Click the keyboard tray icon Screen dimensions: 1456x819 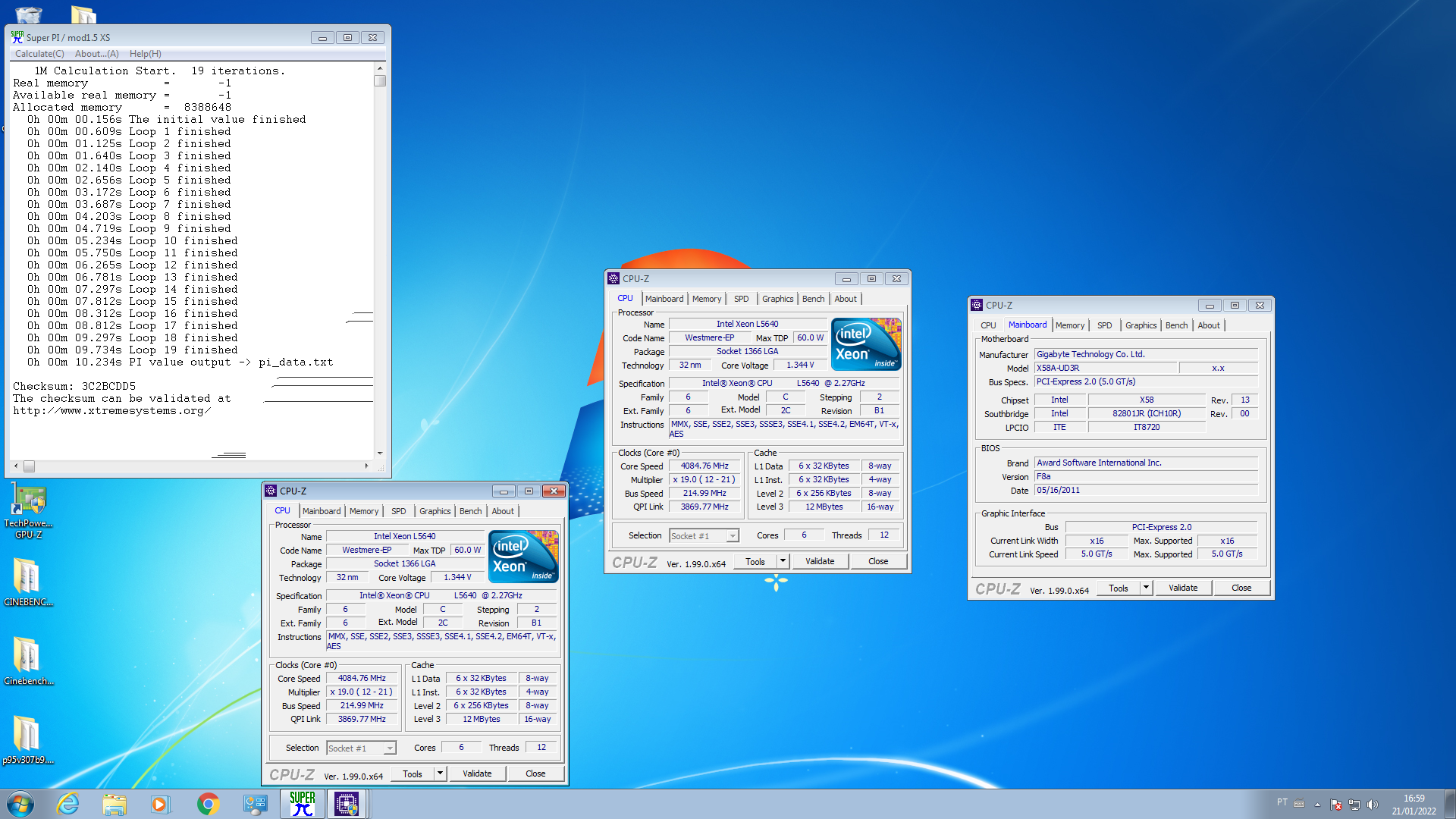click(x=1299, y=804)
